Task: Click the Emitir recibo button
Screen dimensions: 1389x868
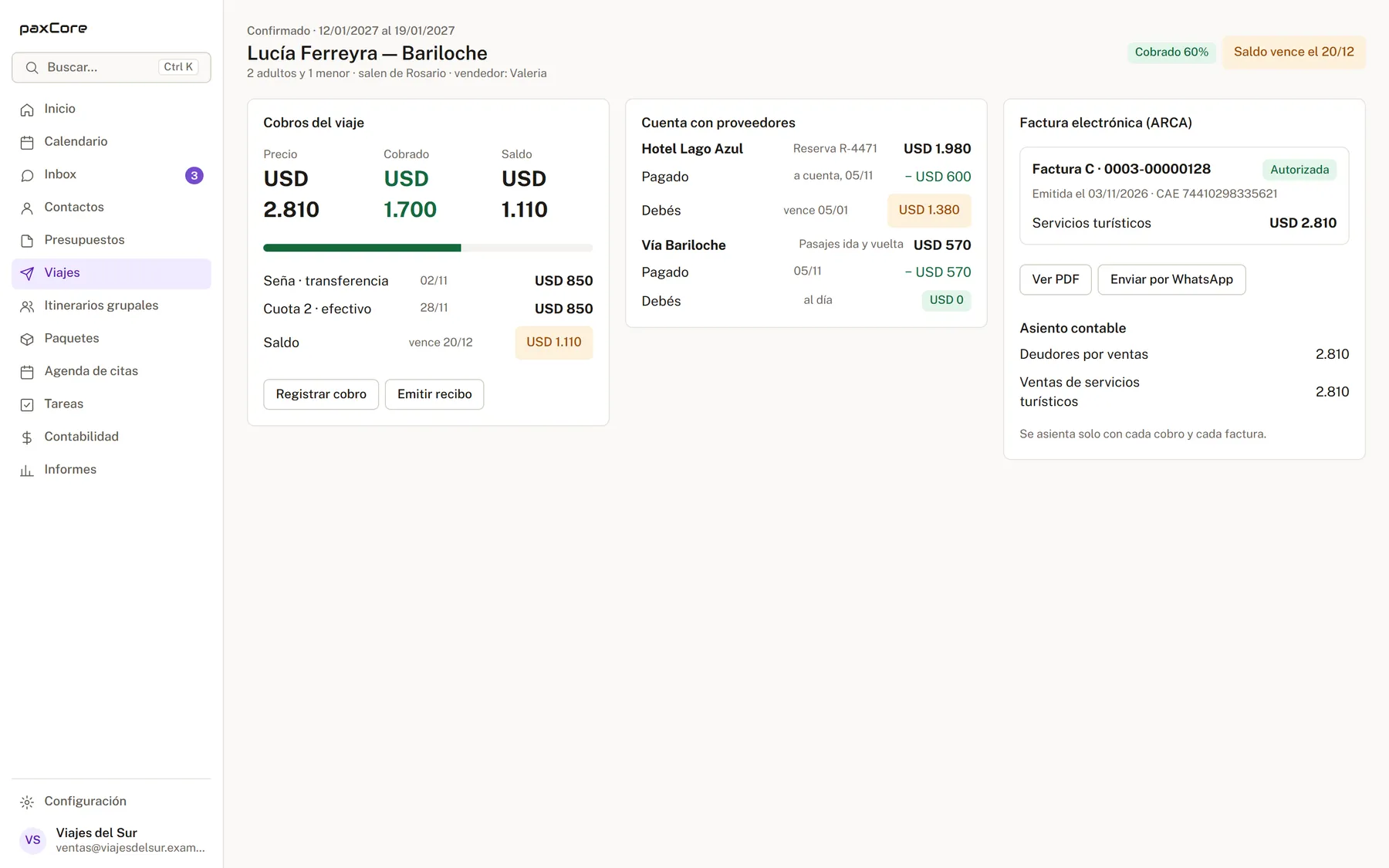Action: coord(434,394)
